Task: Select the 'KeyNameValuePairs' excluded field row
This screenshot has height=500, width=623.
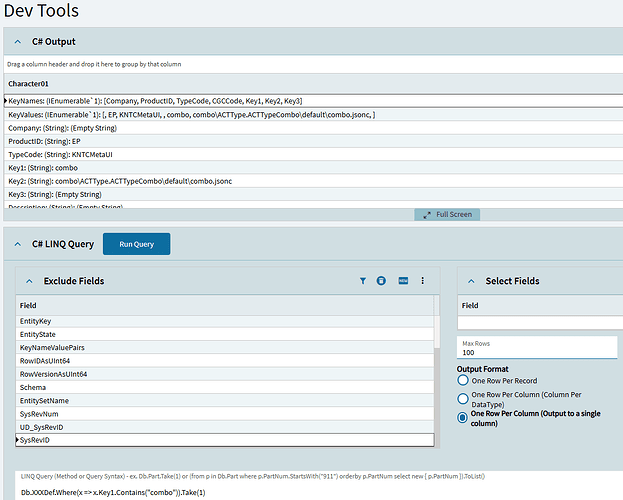Action: [x=225, y=347]
